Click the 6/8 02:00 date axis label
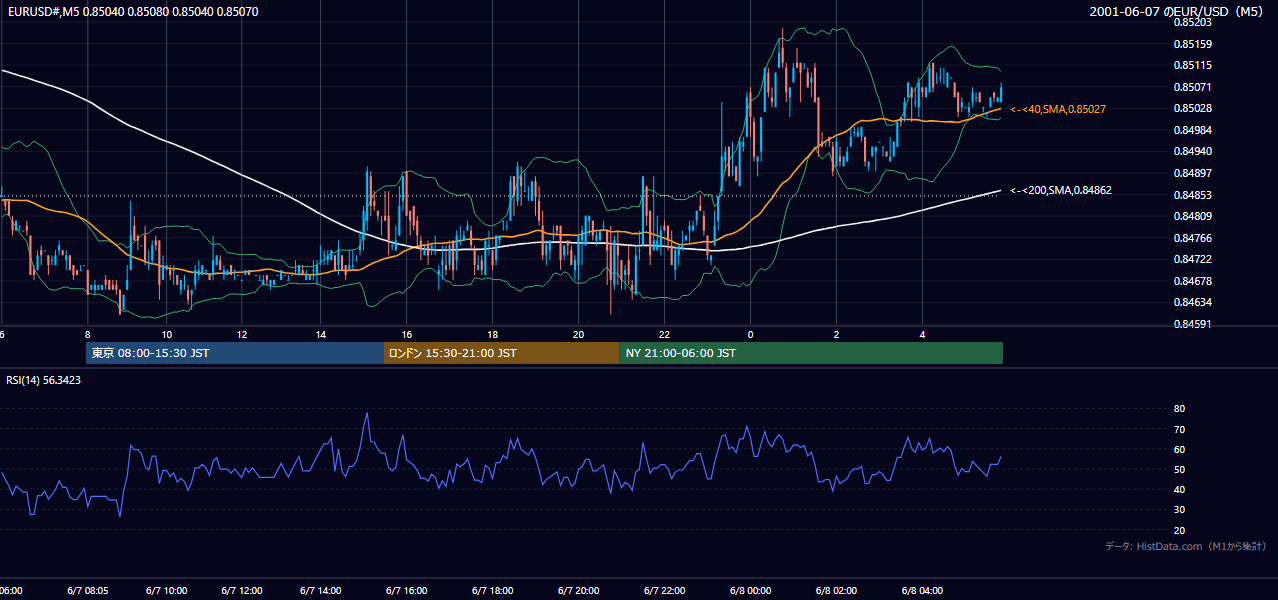Viewport: 1278px width, 600px height. pyautogui.click(x=836, y=591)
